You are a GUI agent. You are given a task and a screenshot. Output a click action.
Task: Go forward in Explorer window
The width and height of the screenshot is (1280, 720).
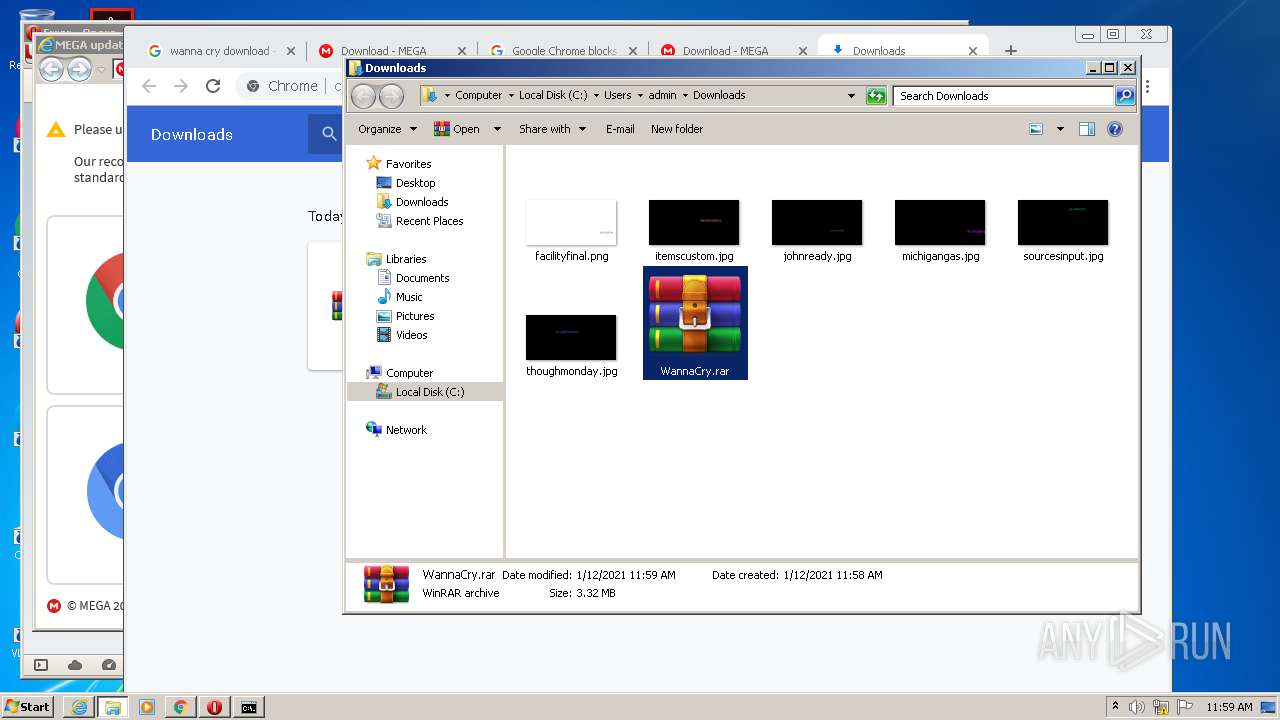[391, 96]
